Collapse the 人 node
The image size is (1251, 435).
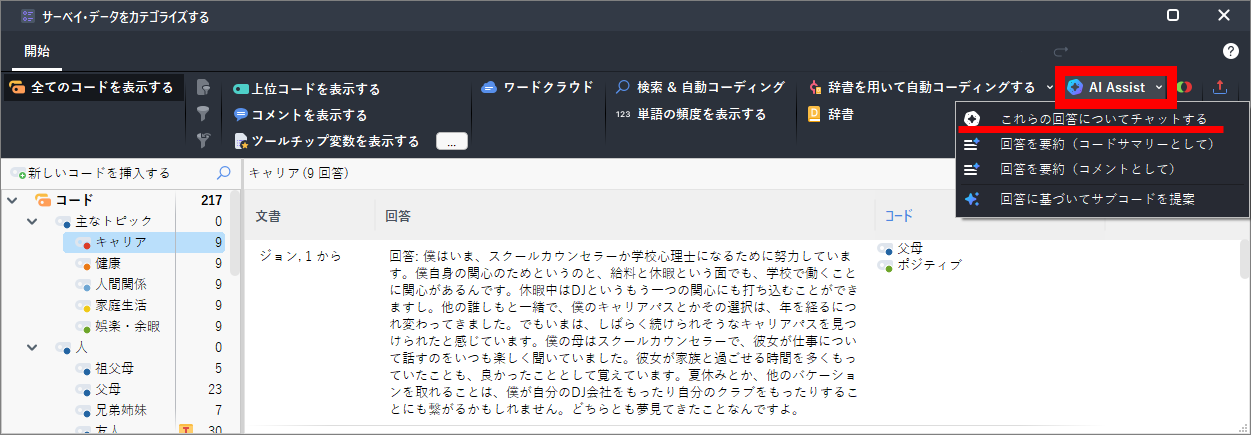pos(33,347)
